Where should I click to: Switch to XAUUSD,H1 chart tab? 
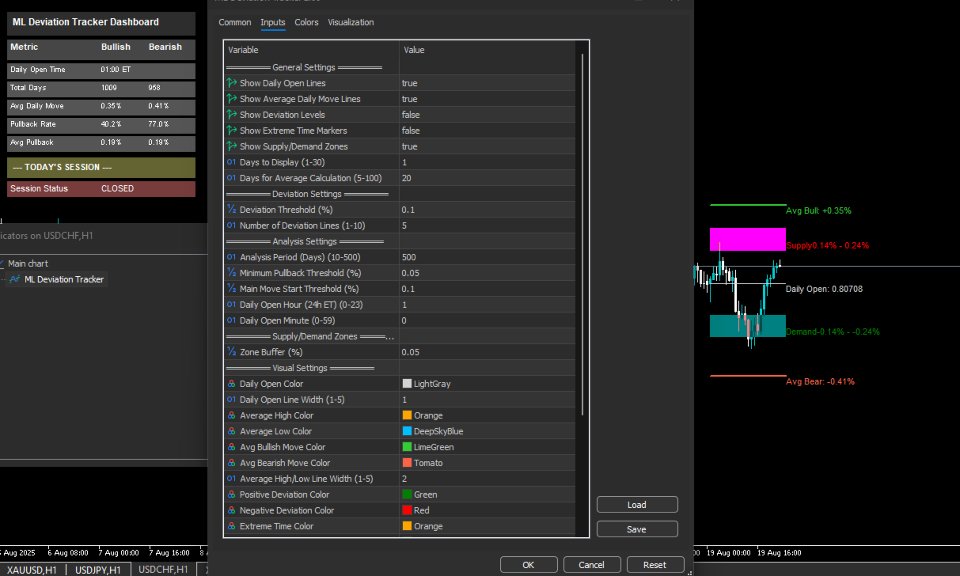[32, 569]
